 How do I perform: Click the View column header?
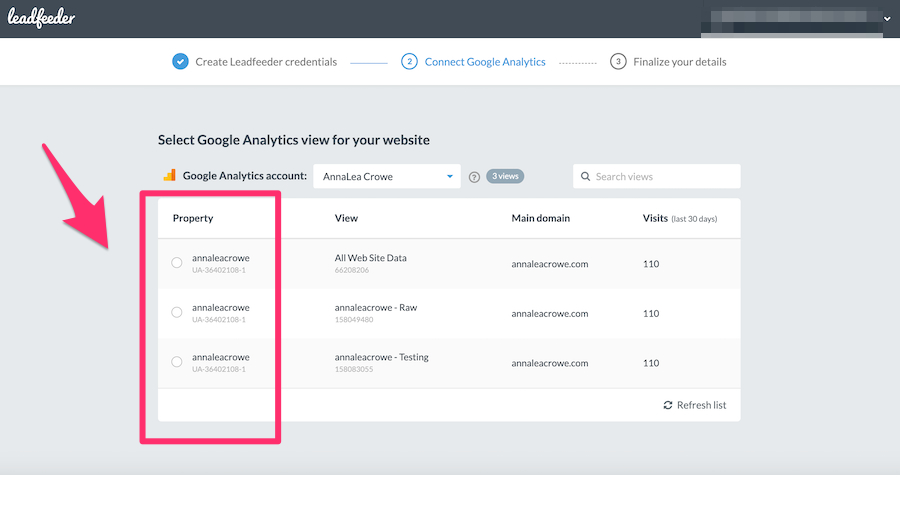point(346,218)
